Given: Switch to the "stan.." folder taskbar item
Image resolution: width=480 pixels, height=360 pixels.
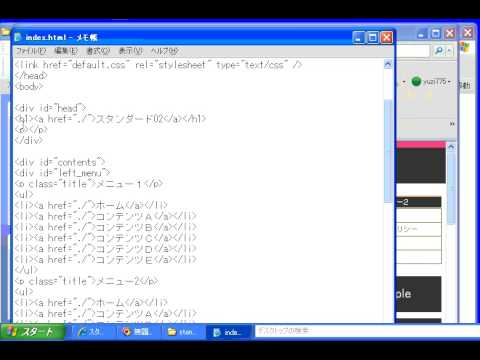Looking at the screenshot, I should tap(183, 332).
